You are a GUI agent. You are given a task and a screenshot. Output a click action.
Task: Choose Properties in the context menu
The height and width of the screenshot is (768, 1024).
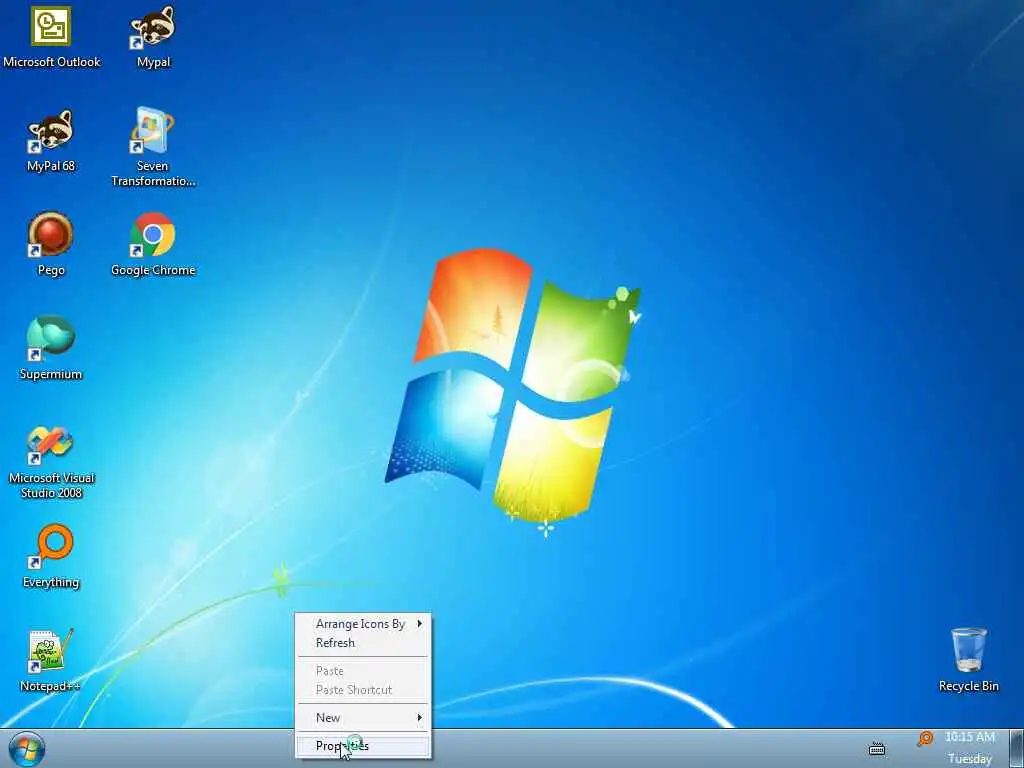(x=363, y=746)
